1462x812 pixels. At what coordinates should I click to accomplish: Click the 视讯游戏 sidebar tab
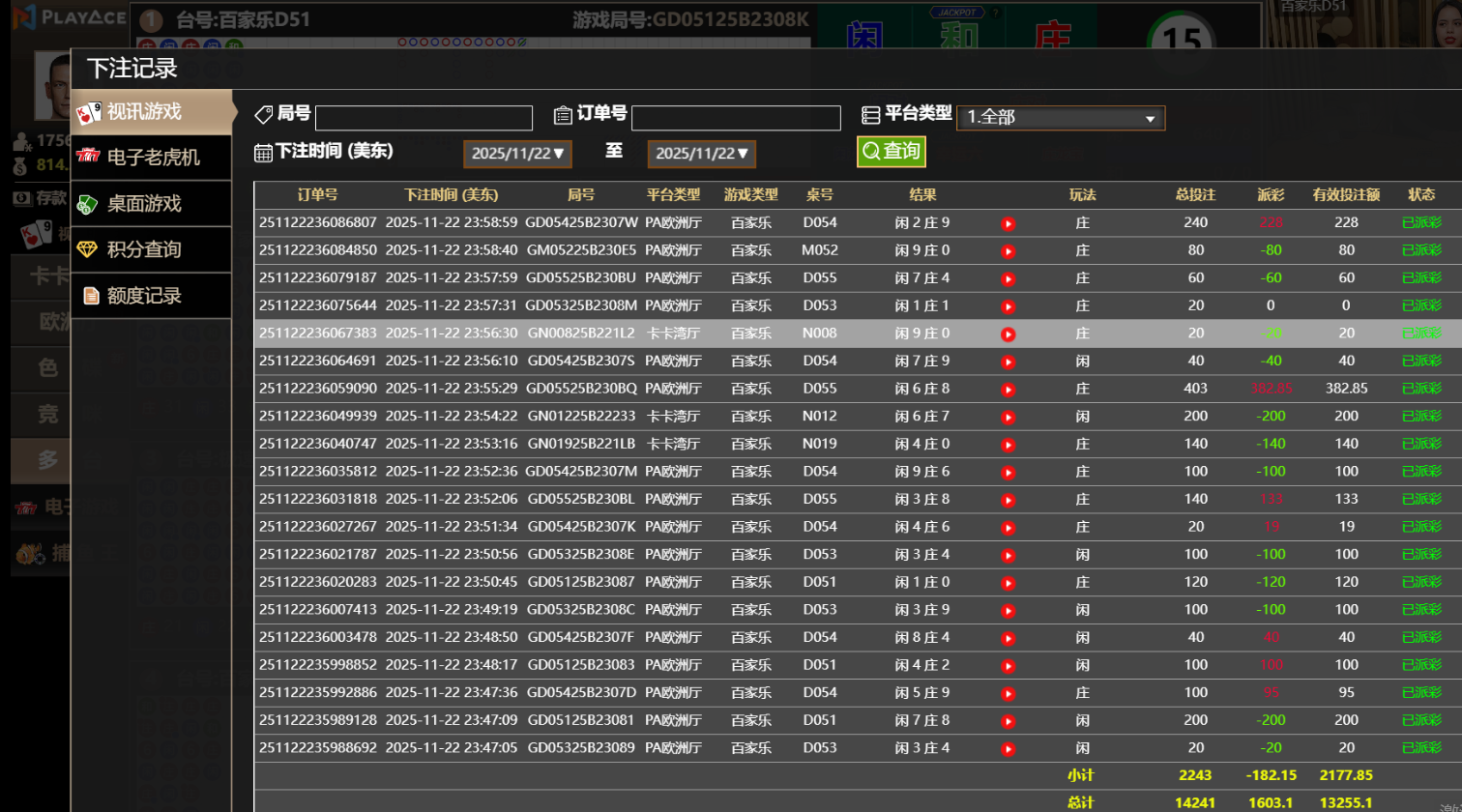click(143, 112)
